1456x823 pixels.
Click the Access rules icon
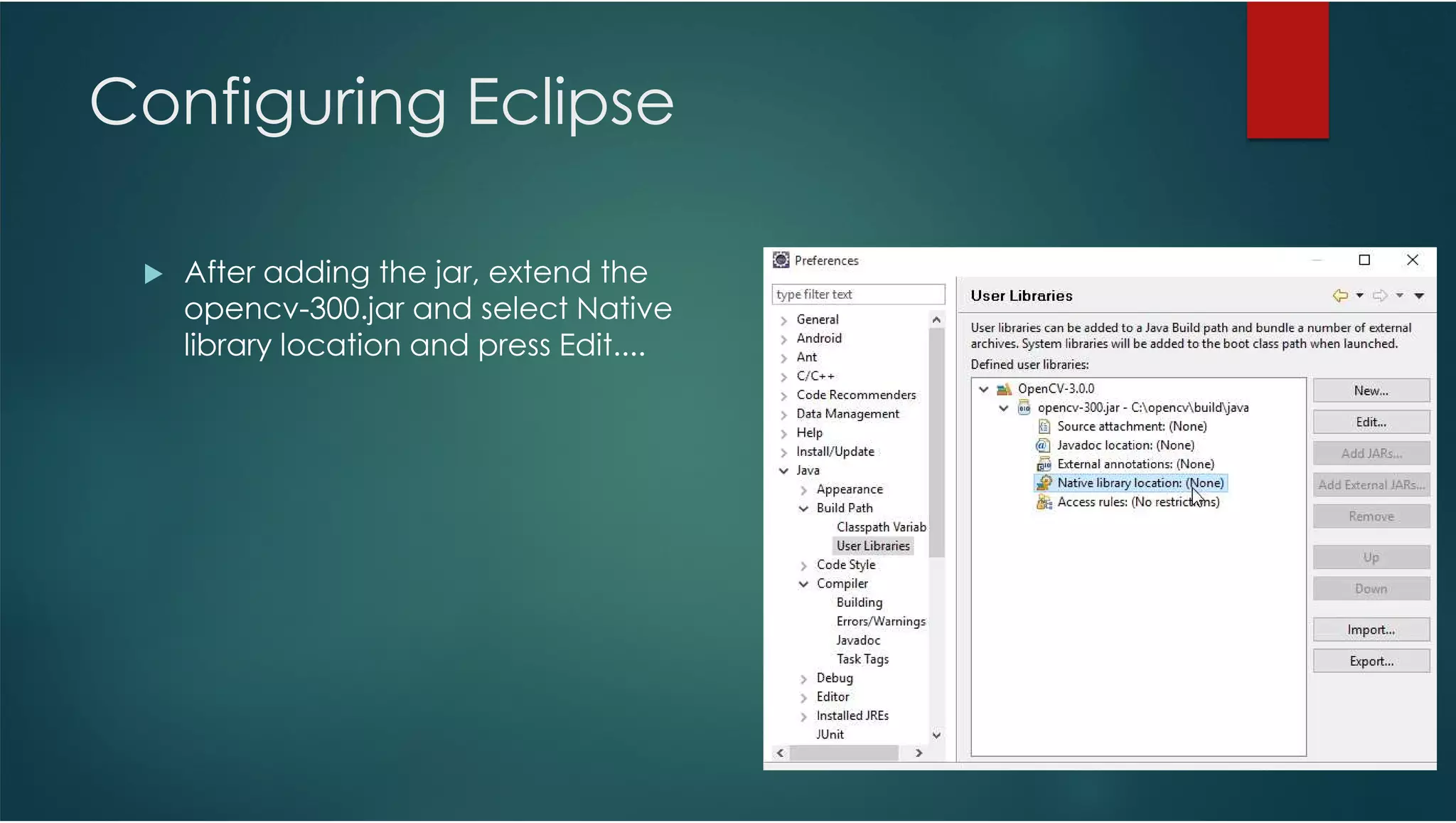(1044, 503)
